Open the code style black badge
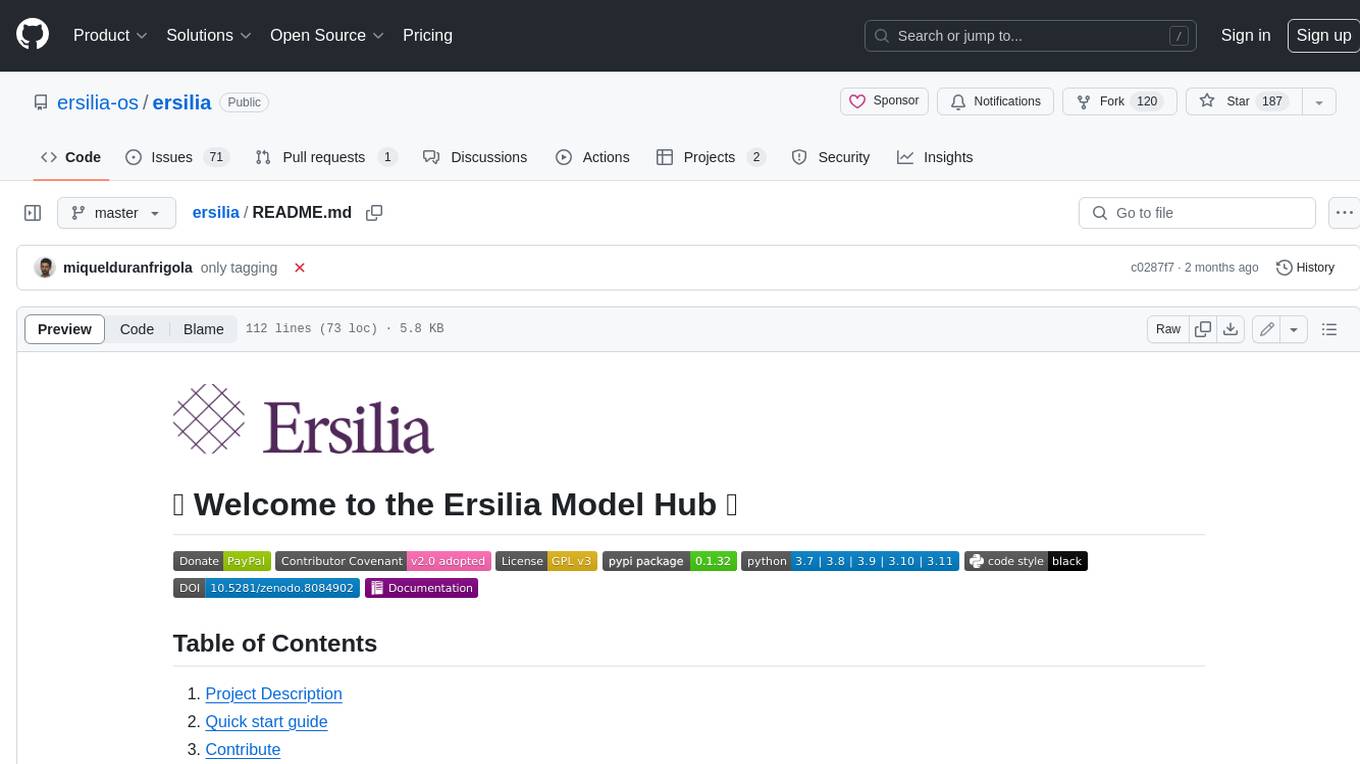The image size is (1360, 764). pyautogui.click(x=1025, y=561)
